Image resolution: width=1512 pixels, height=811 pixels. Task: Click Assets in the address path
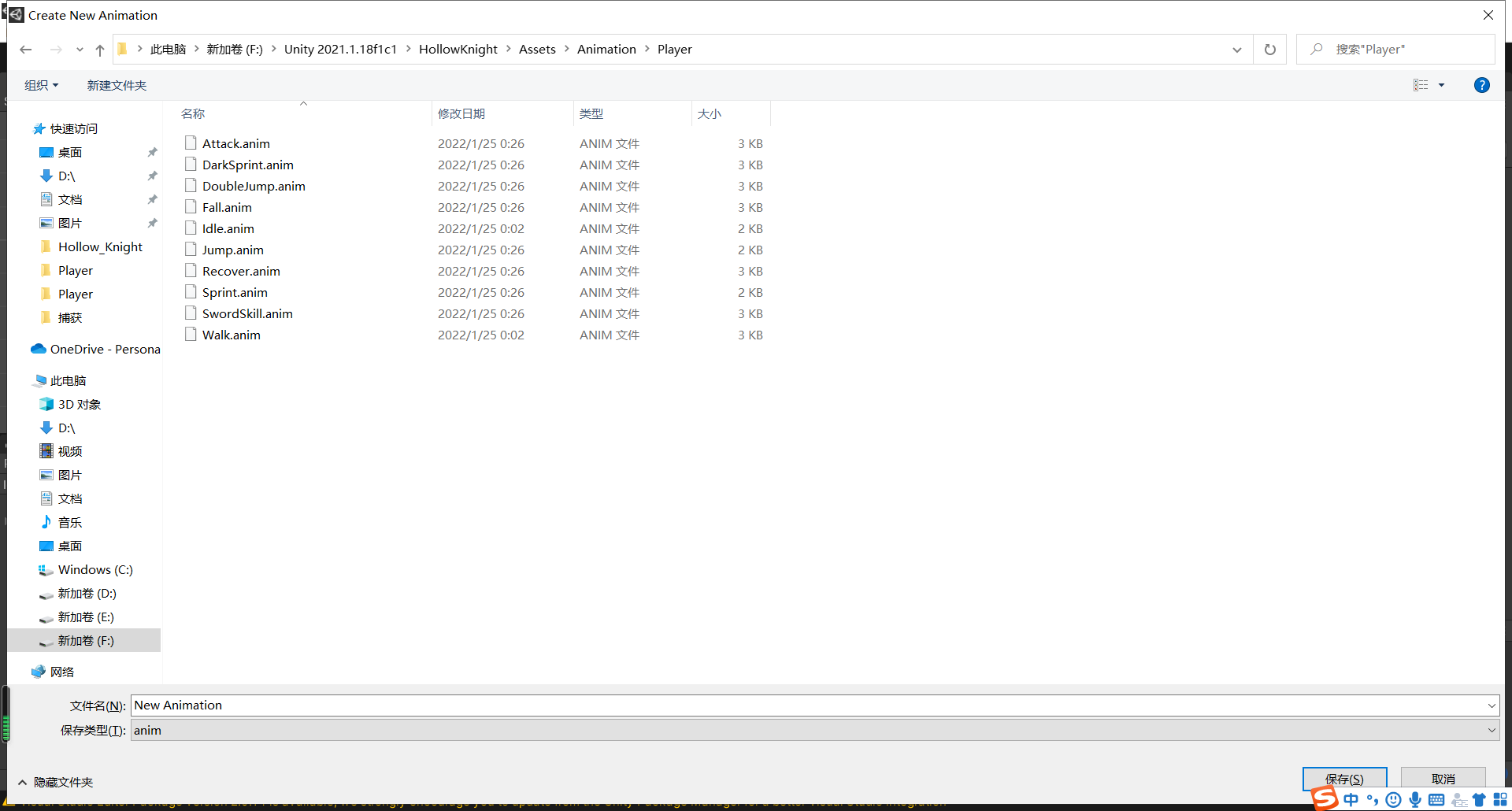(x=537, y=49)
